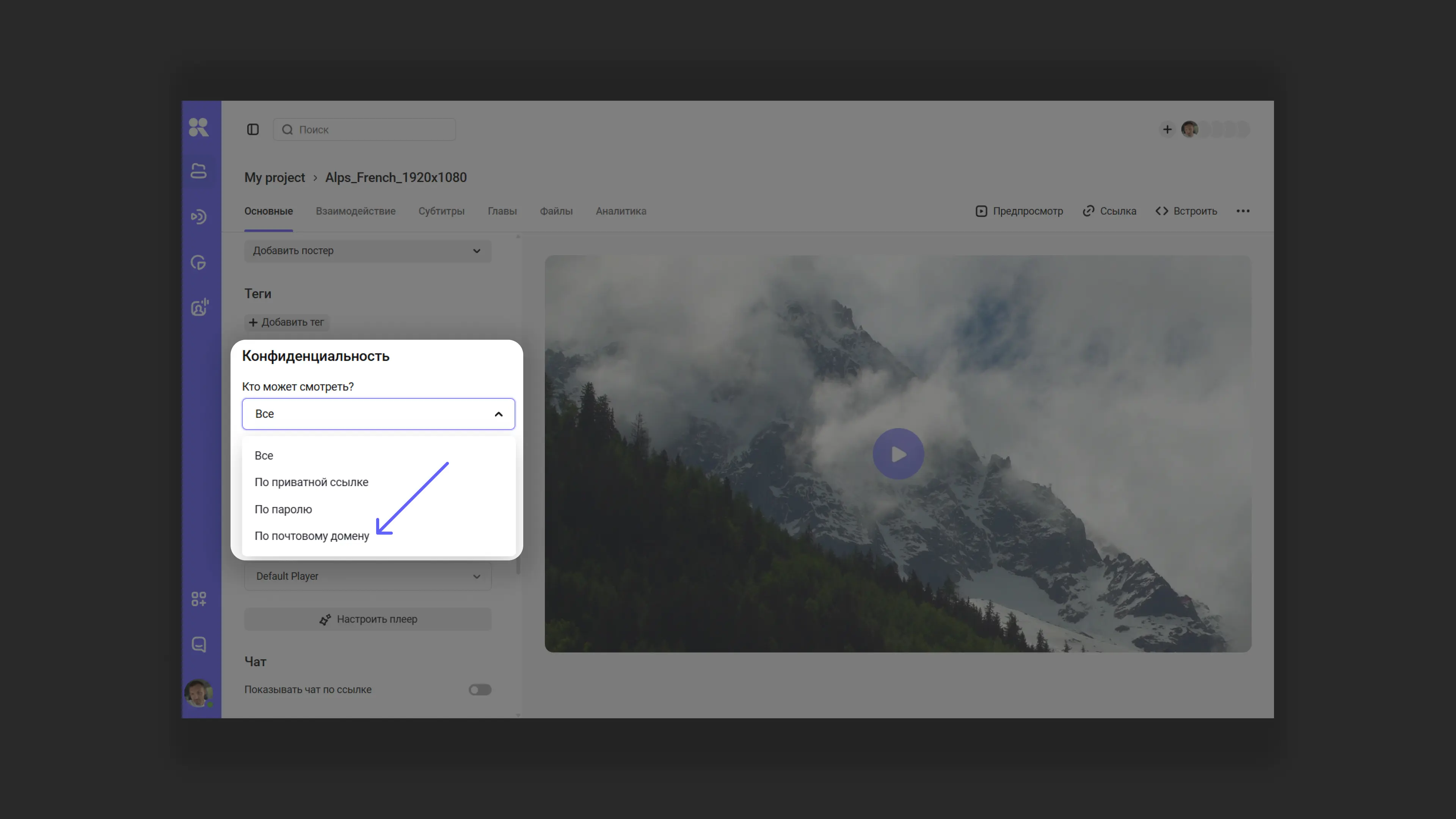Screen dimensions: 1456x819
Task: Enable the show chat by link toggle
Action: click(x=480, y=690)
